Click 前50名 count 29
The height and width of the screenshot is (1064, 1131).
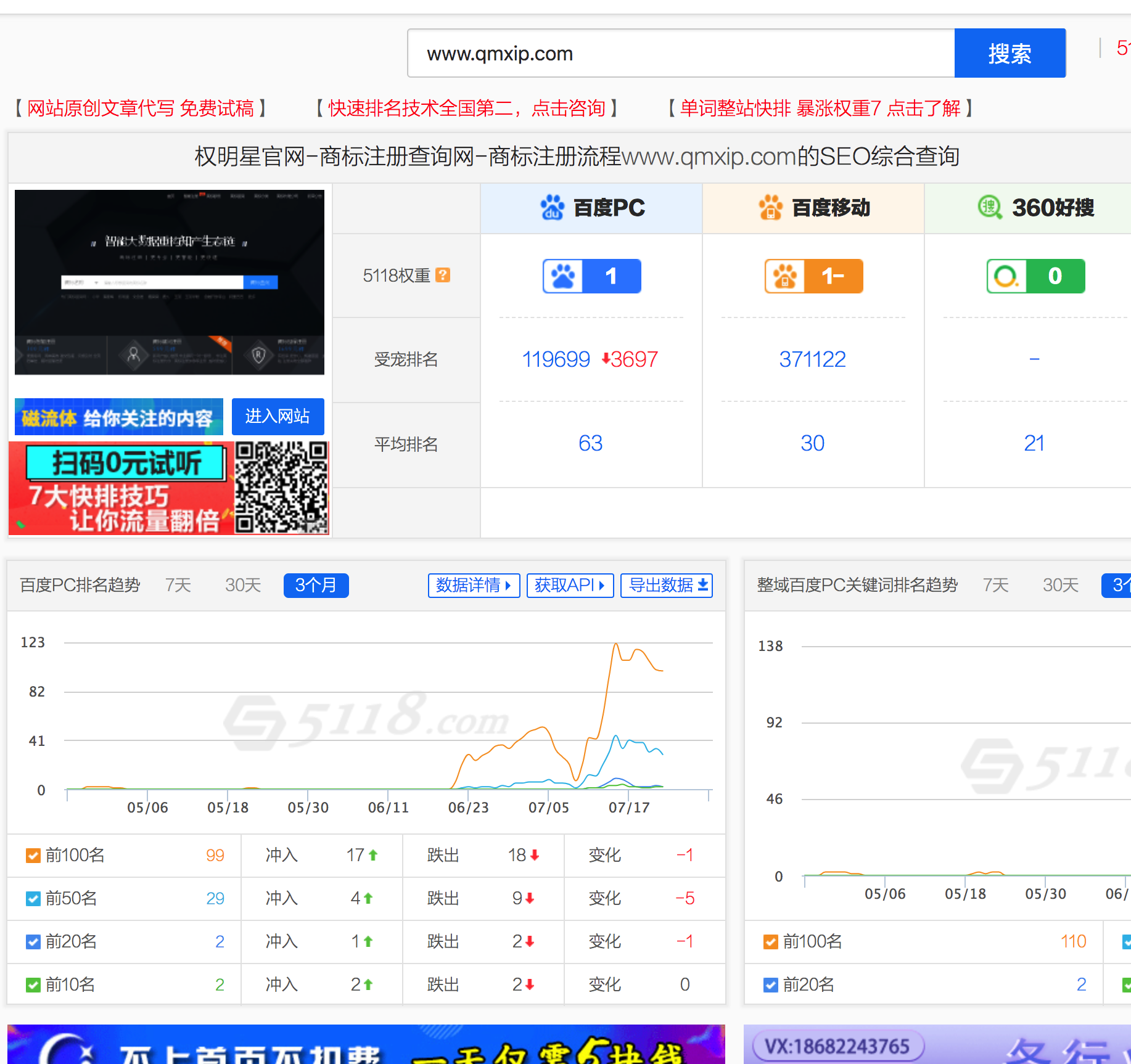215,899
